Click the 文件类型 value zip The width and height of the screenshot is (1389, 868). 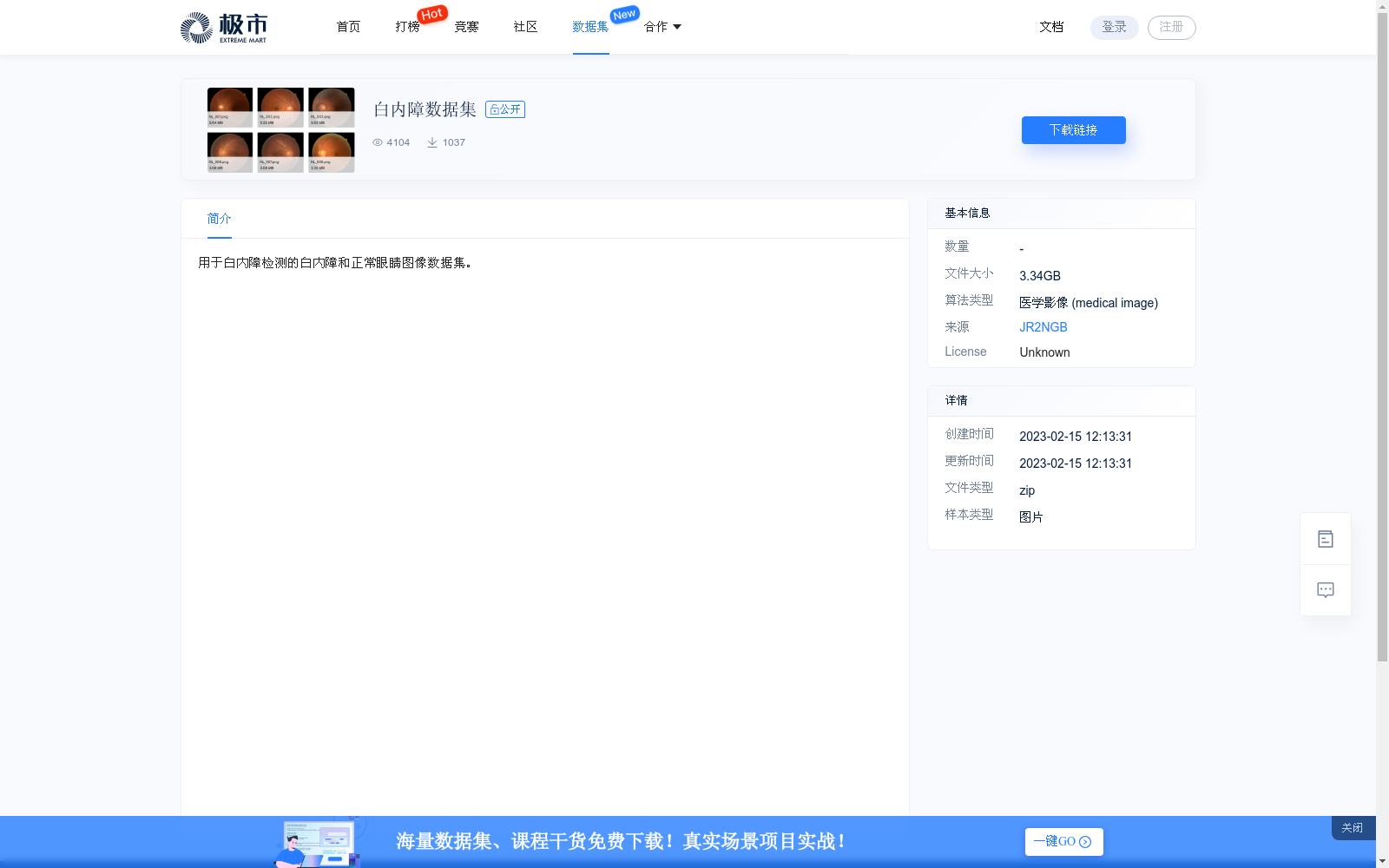pyautogui.click(x=1027, y=490)
